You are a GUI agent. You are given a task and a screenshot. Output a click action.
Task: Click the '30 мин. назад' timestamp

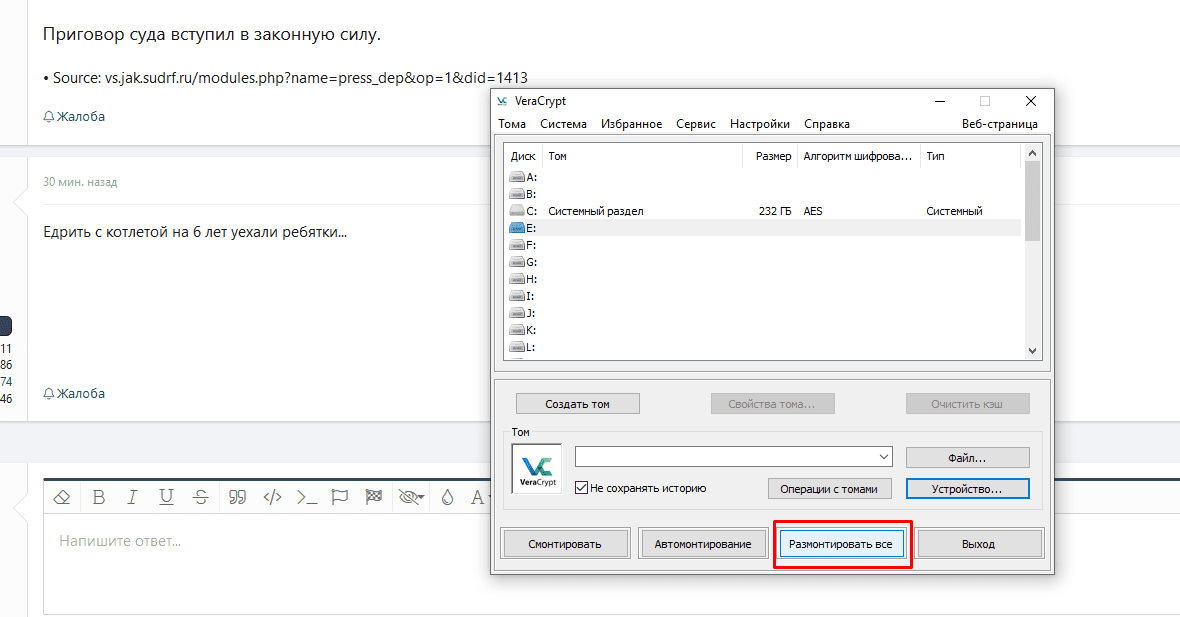(x=80, y=182)
